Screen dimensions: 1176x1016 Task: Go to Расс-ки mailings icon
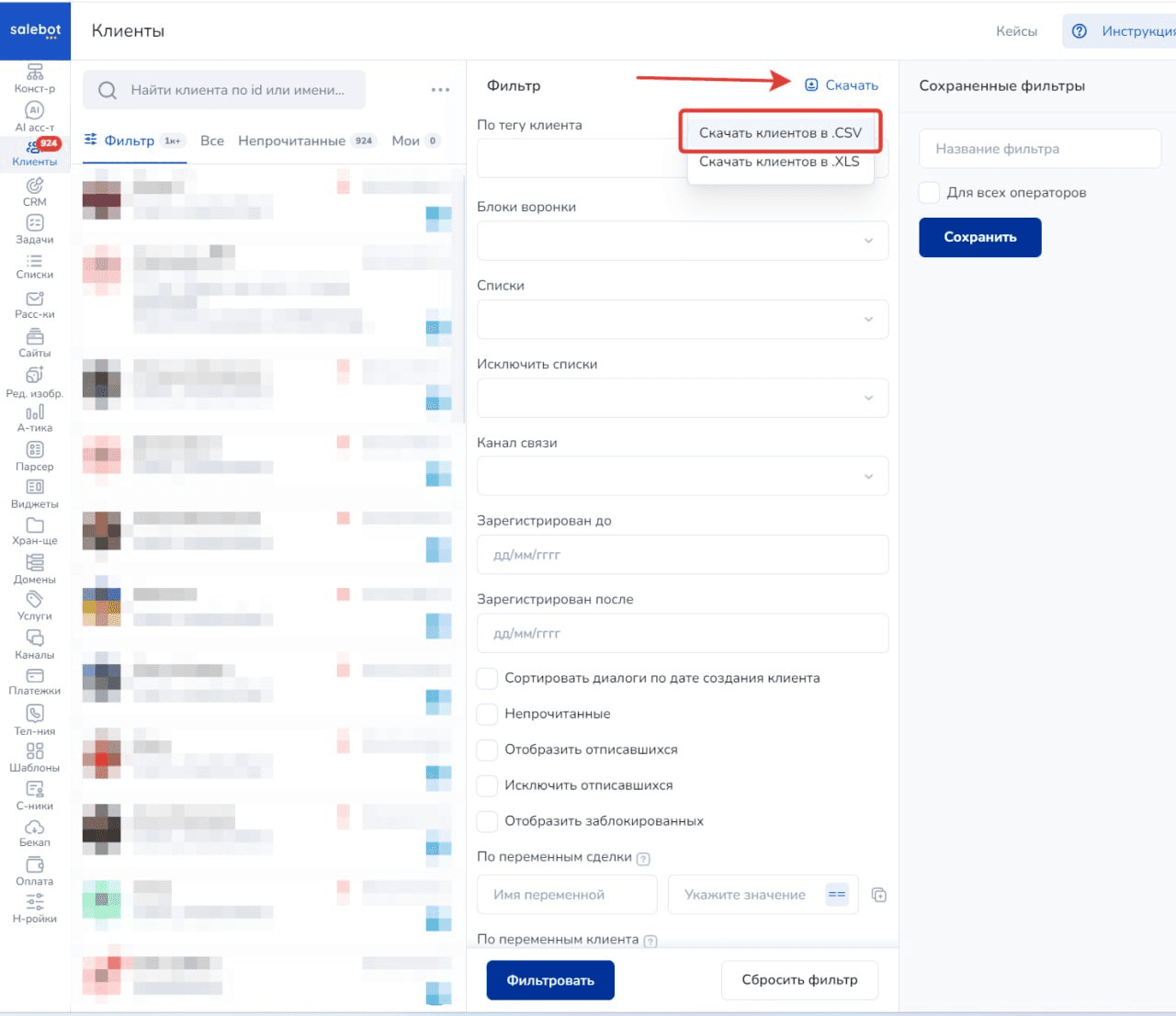tap(34, 304)
